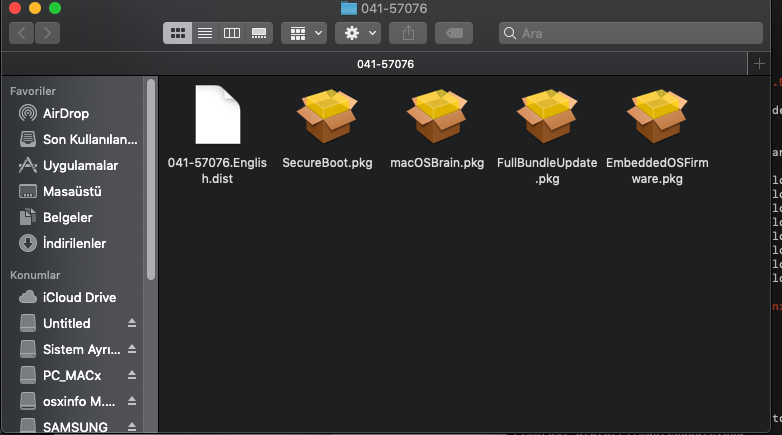Switch to gallery view mode
This screenshot has width=782, height=435.
[259, 33]
